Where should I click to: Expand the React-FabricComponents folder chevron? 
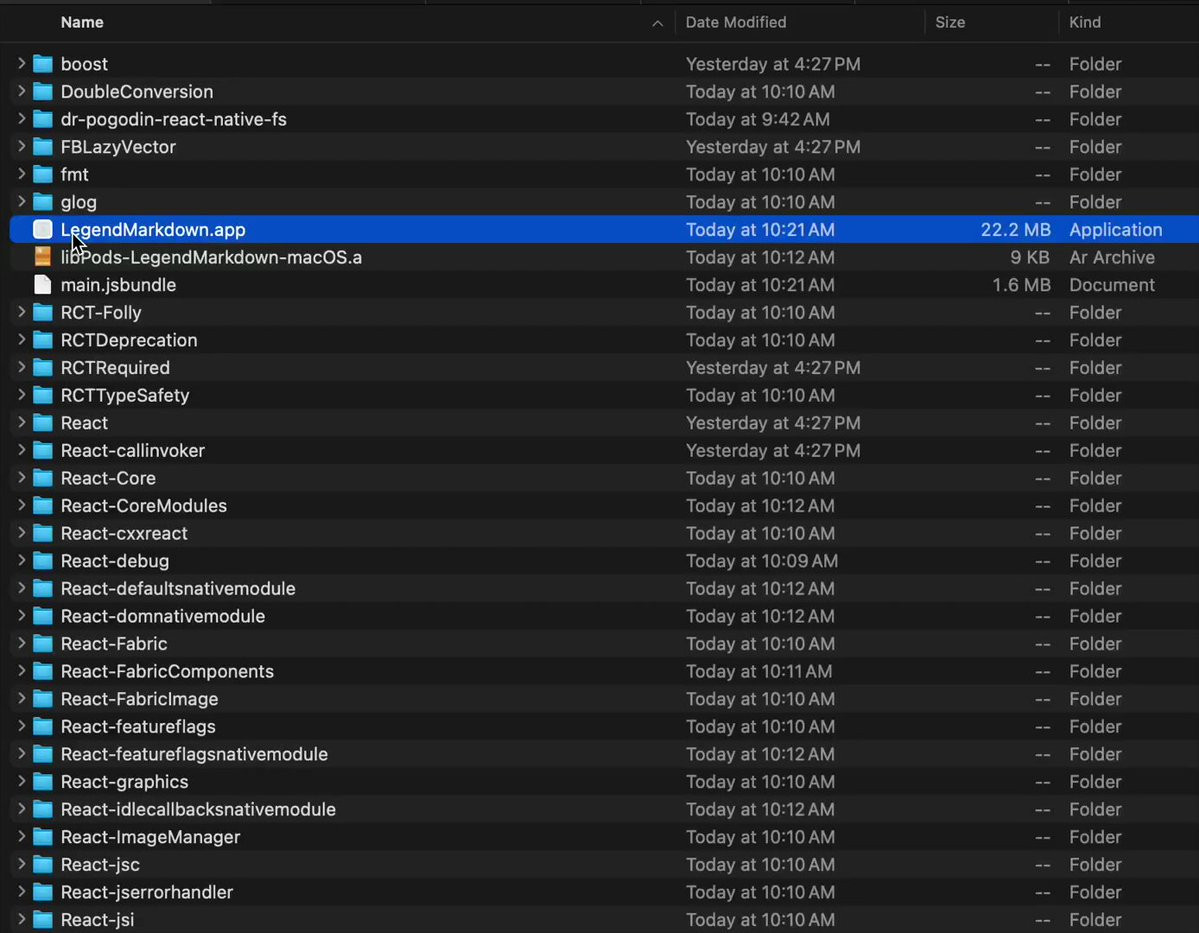click(21, 671)
